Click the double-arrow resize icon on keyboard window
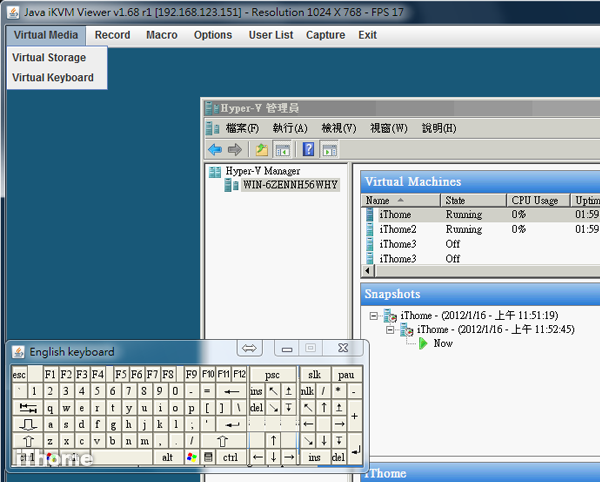This screenshot has width=600, height=482. [x=250, y=348]
